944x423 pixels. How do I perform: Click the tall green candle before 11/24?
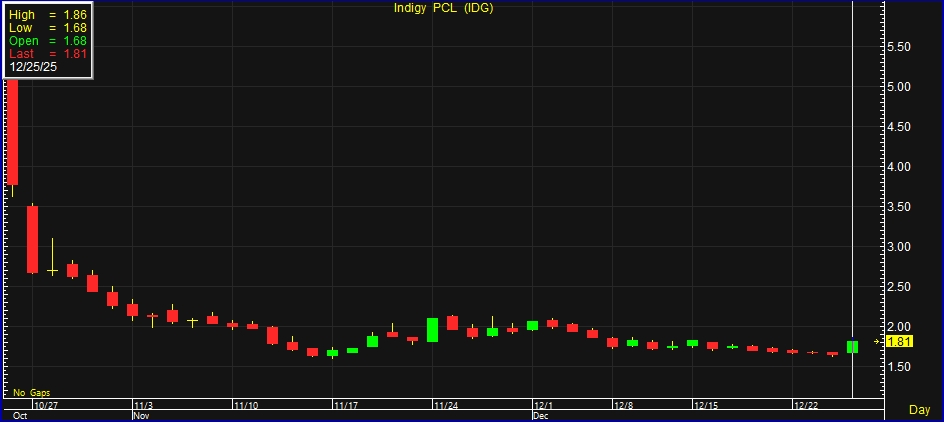[x=432, y=329]
